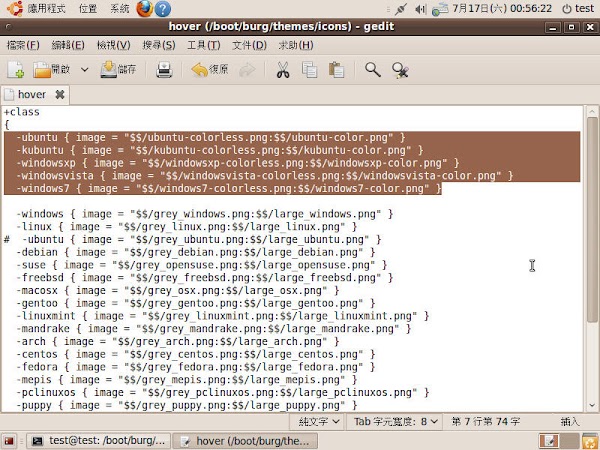Viewport: 600px width, 450px height.
Task: Click the -kubuntu highlighted line
Action: coord(220,150)
